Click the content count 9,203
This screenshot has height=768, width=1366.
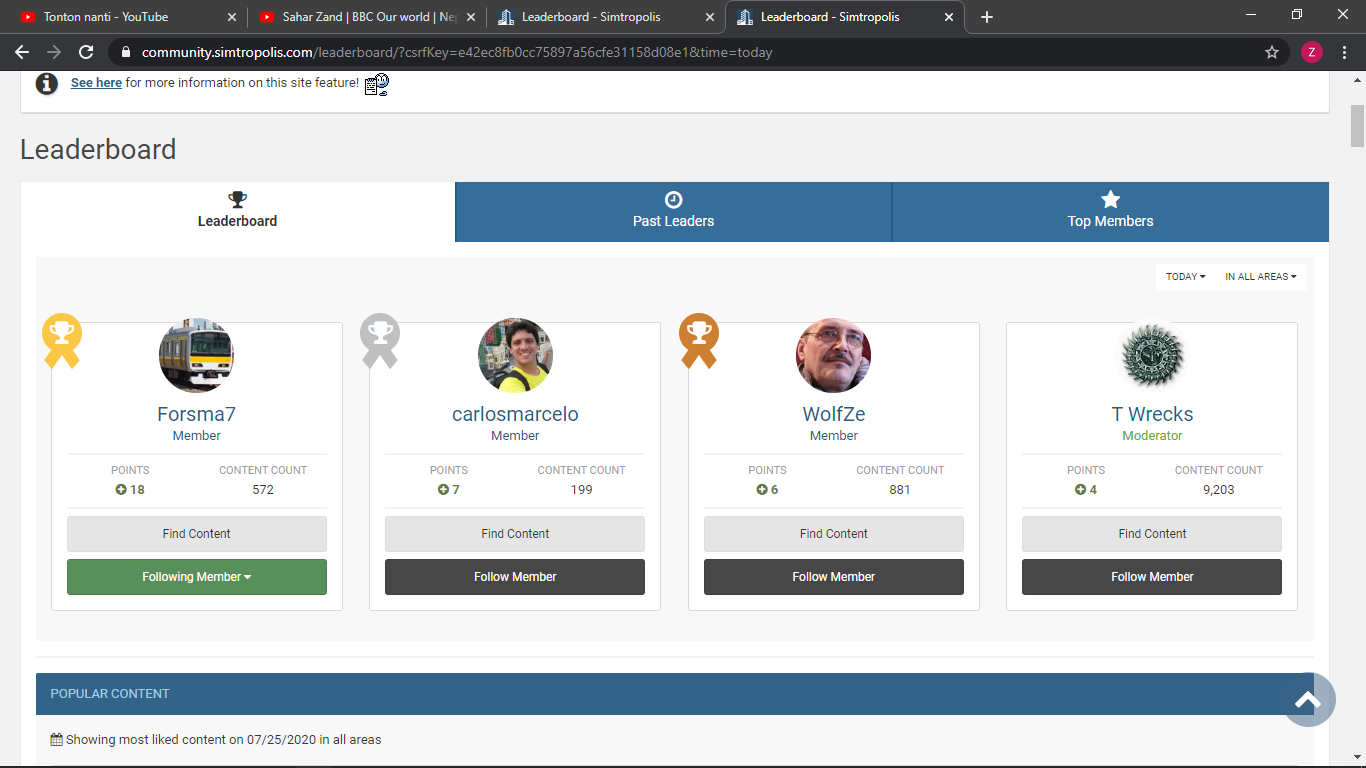click(x=1218, y=490)
